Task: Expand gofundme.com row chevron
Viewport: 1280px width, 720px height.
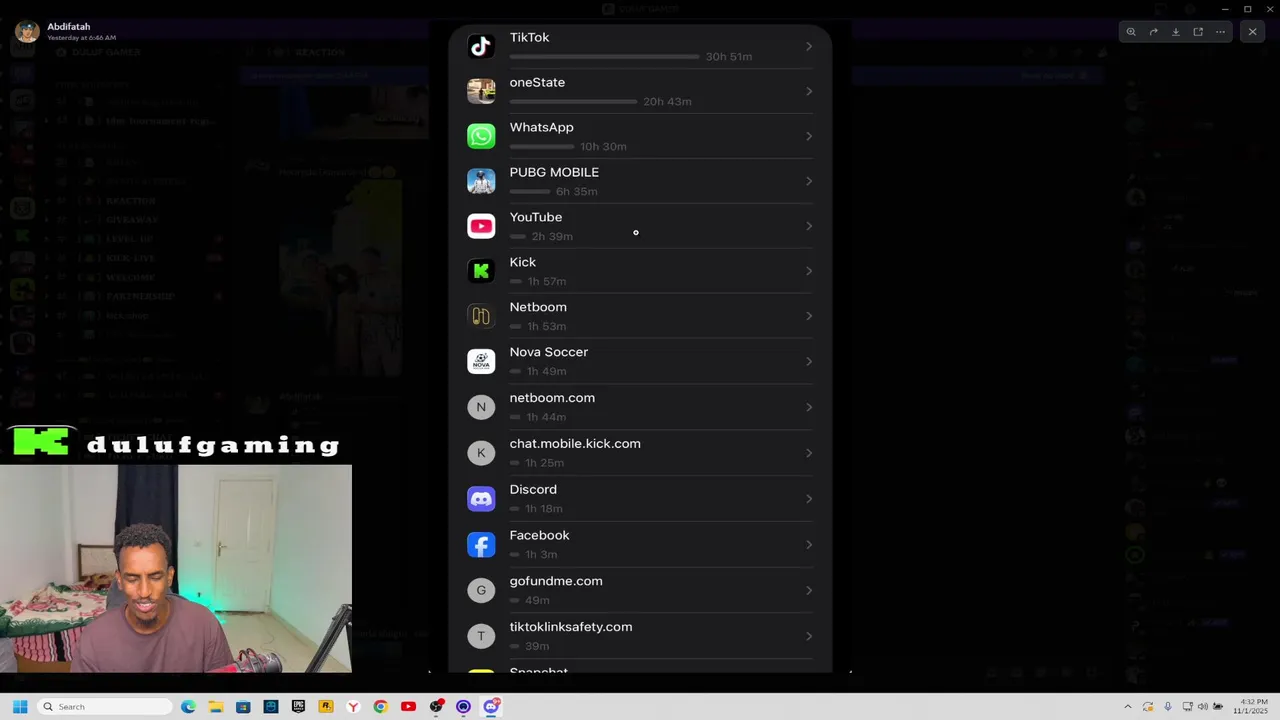Action: point(809,590)
